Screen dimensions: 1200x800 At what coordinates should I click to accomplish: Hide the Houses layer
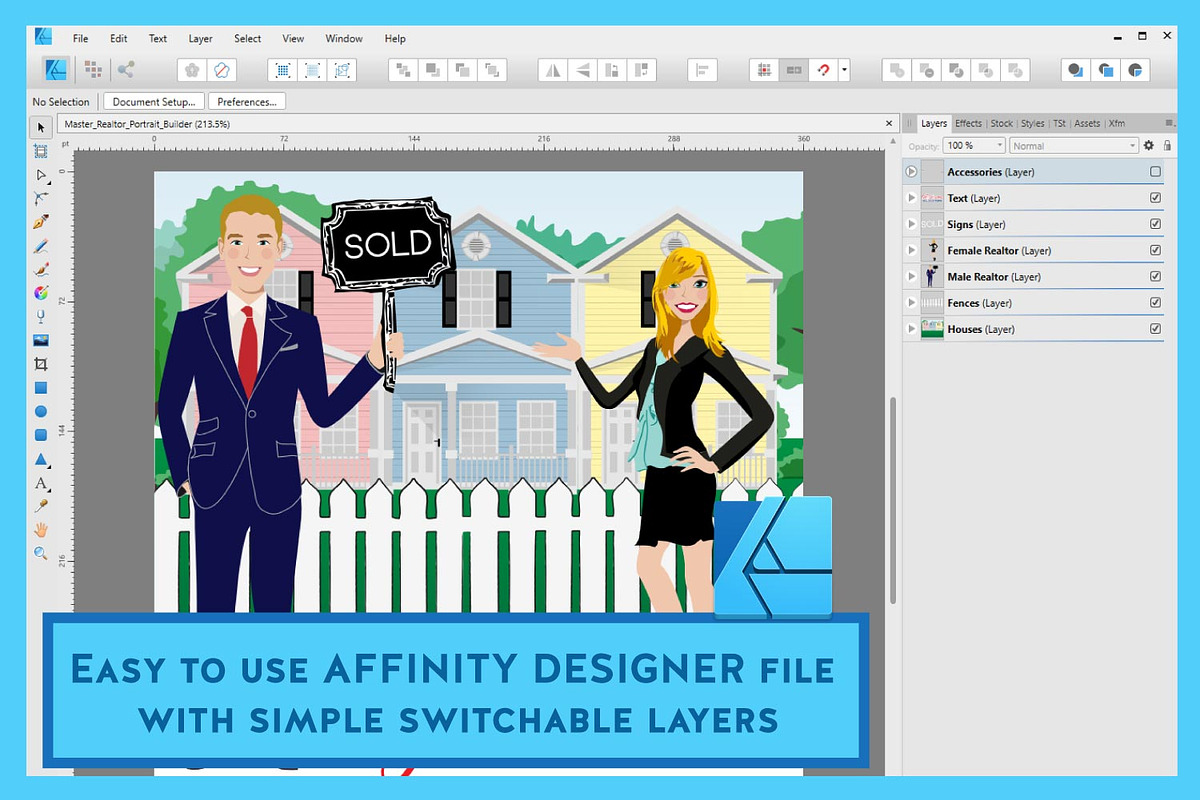tap(1155, 328)
